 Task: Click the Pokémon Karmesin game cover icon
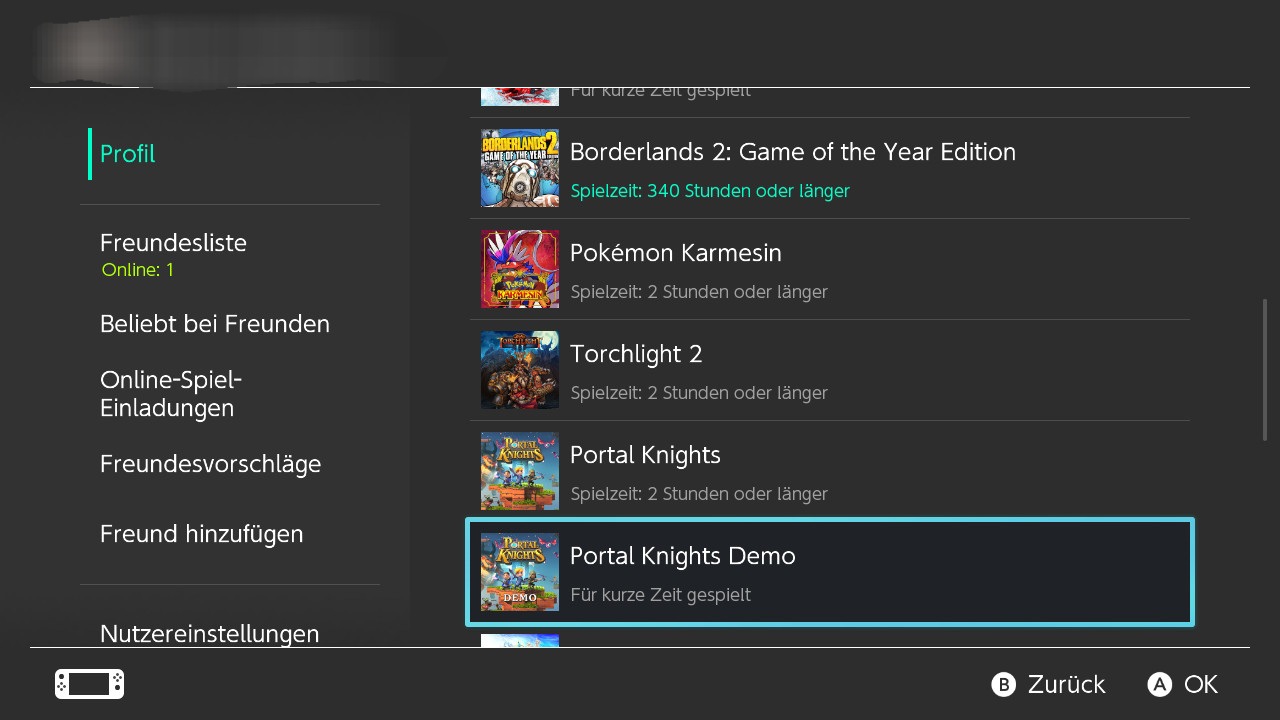[x=519, y=269]
